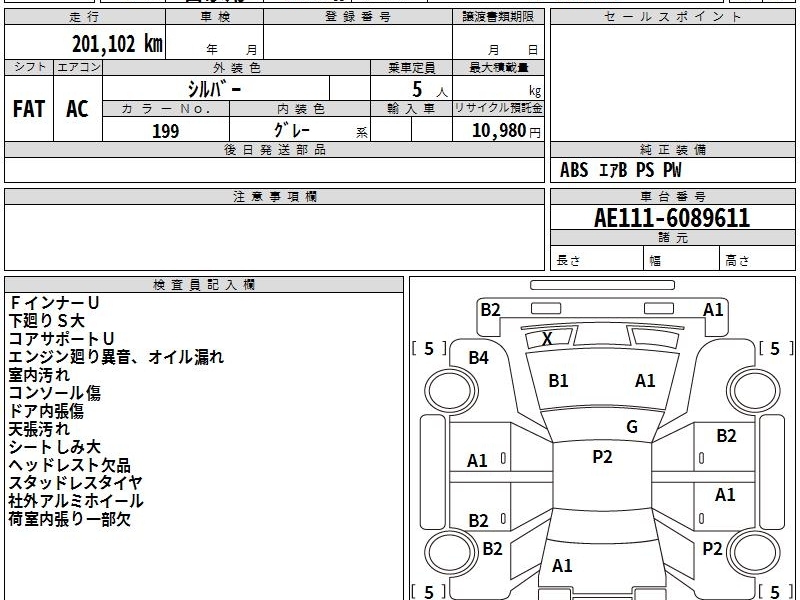Click the 注意事項欄 header
Image resolution: width=800 pixels, height=600 pixels.
(274, 196)
